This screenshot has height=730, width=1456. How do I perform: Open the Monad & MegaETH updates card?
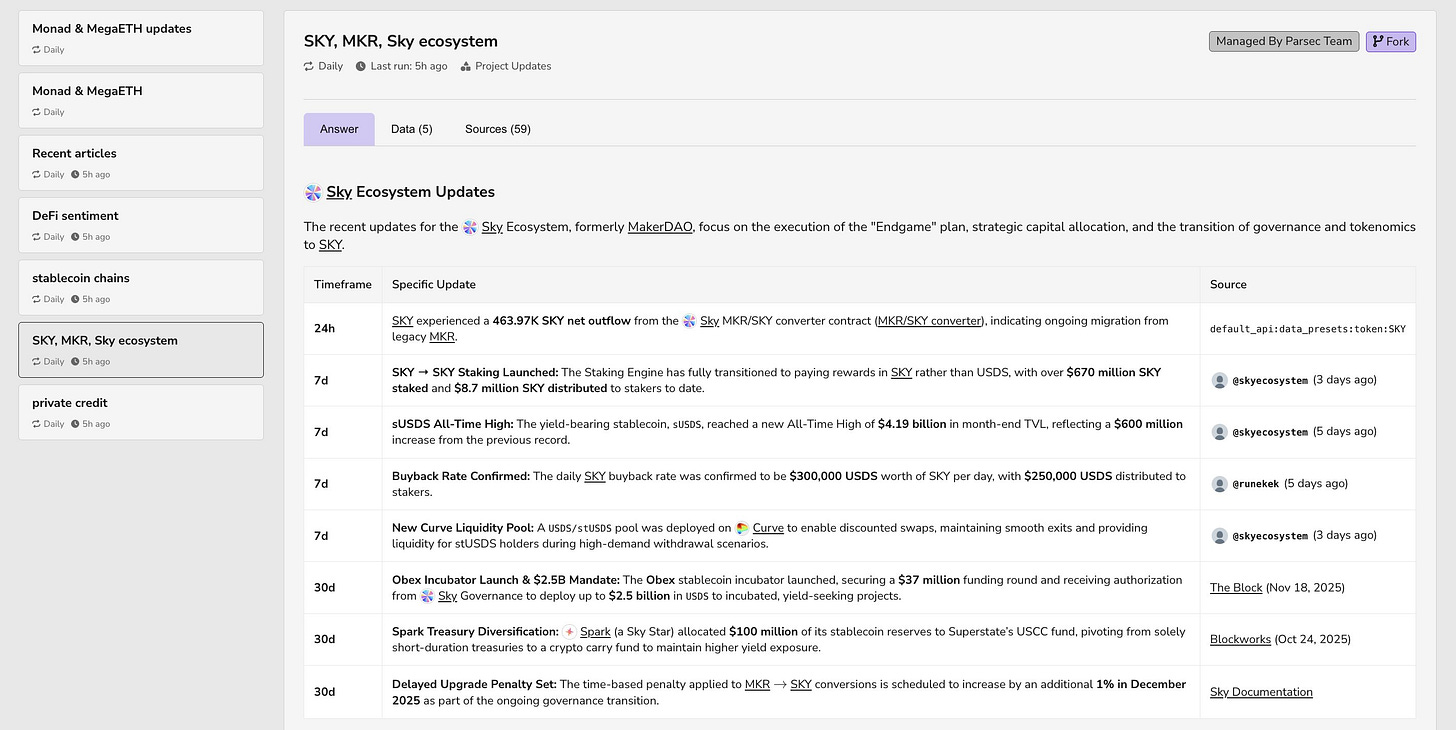(141, 38)
